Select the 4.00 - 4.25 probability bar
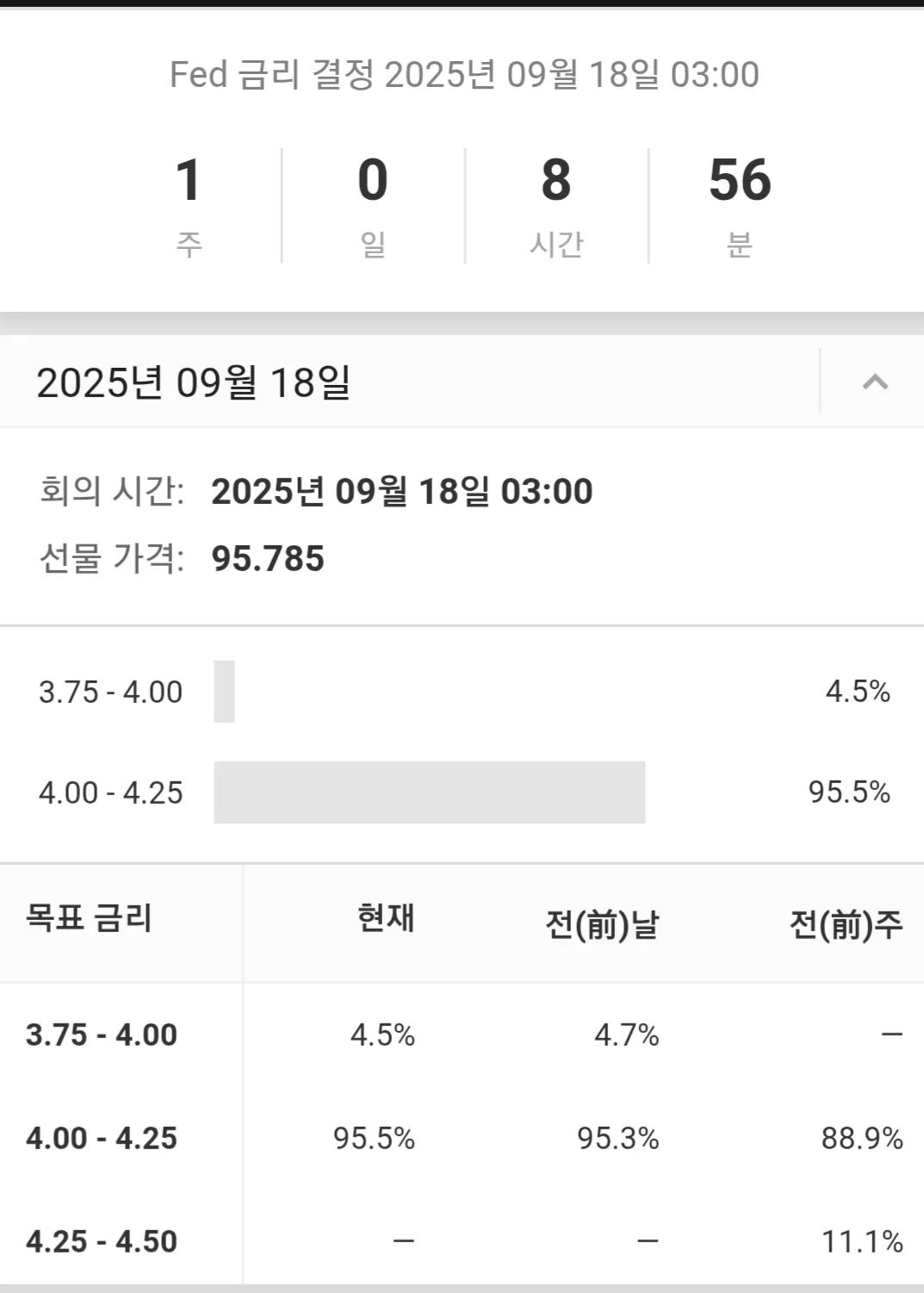Viewport: 924px width, 1293px height. click(429, 793)
